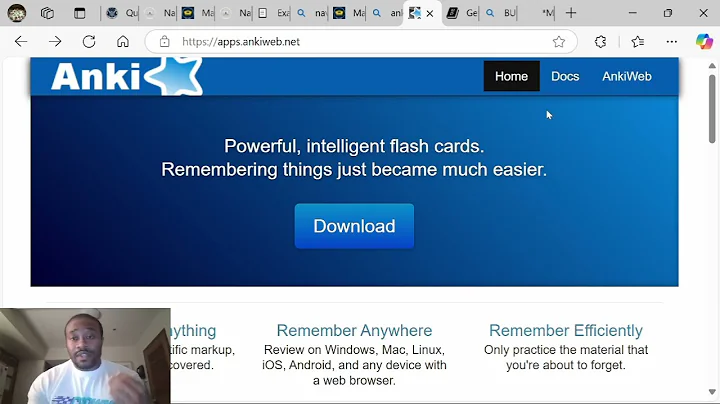
Task: Open the Workspaces icon
Action: click(x=47, y=13)
